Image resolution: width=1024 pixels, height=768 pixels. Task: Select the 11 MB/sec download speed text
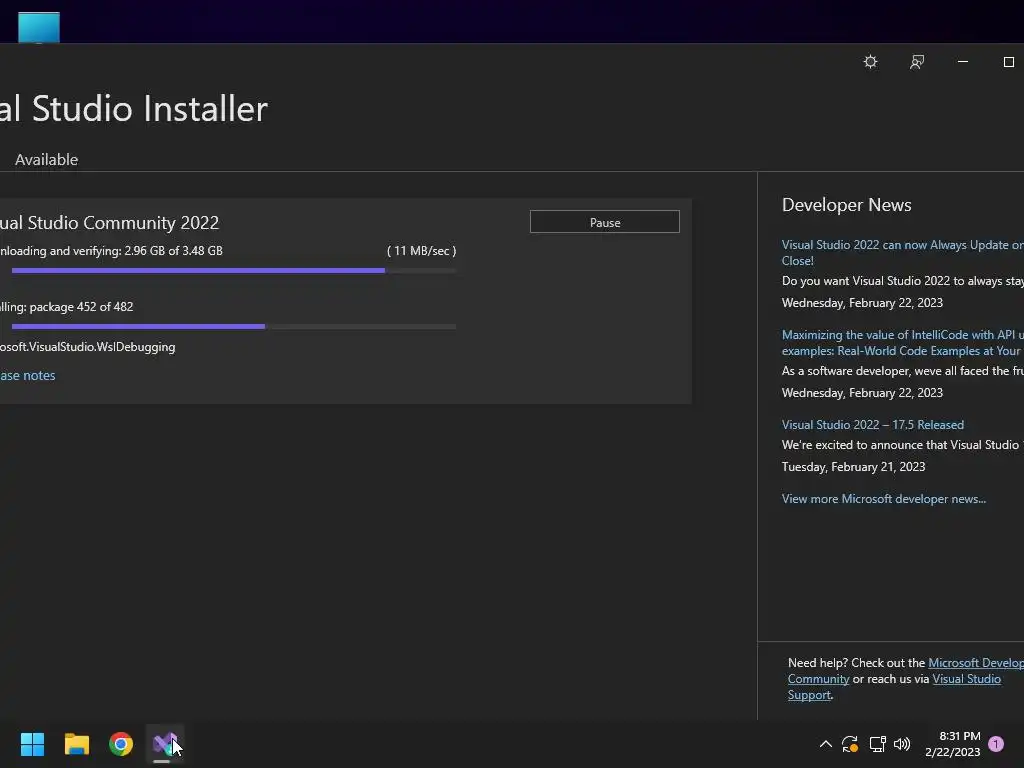click(421, 251)
